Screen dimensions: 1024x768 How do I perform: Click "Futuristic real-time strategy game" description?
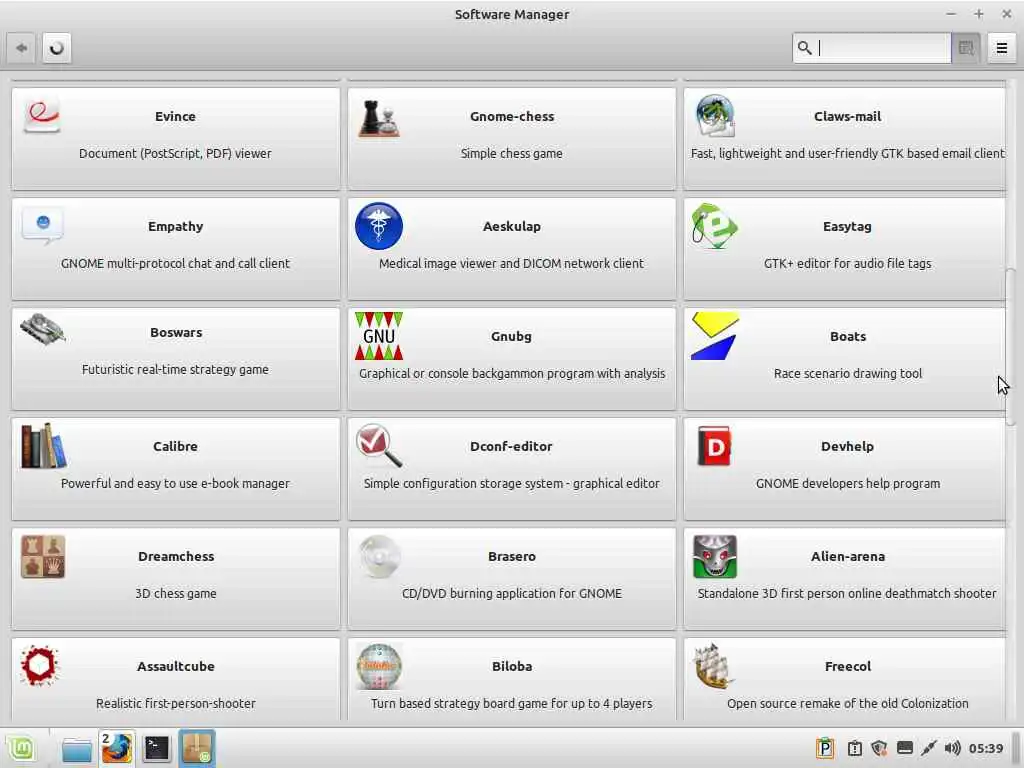click(175, 369)
